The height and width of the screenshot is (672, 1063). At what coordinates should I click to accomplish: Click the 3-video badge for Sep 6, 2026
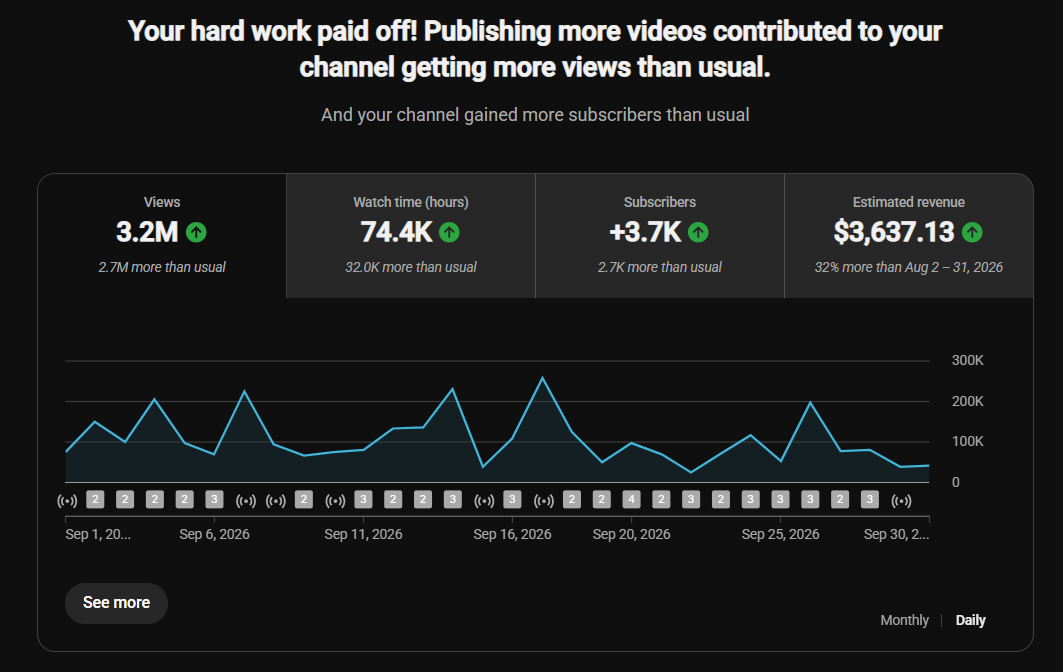214,500
